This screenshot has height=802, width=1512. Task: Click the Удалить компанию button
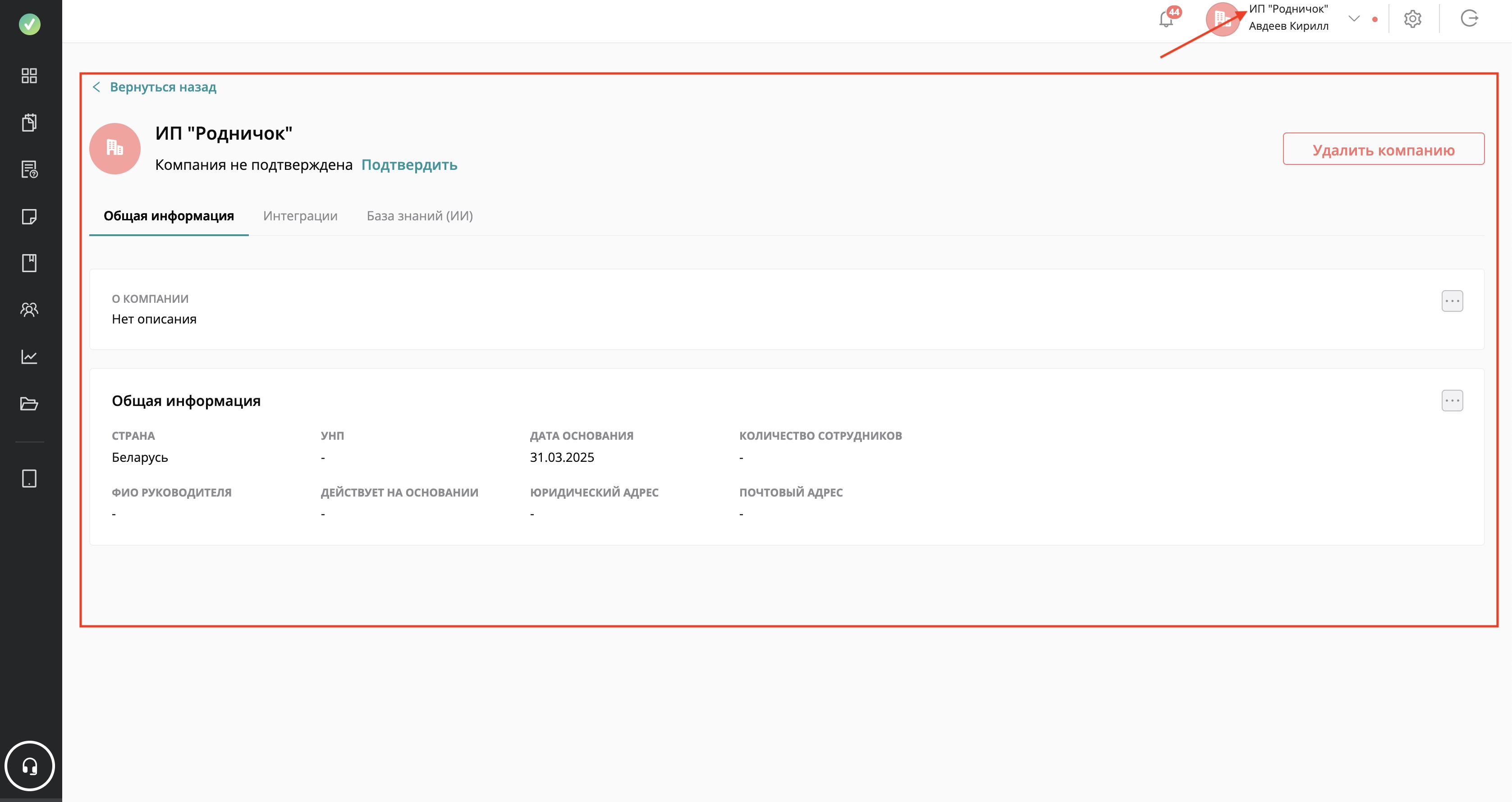(1383, 150)
